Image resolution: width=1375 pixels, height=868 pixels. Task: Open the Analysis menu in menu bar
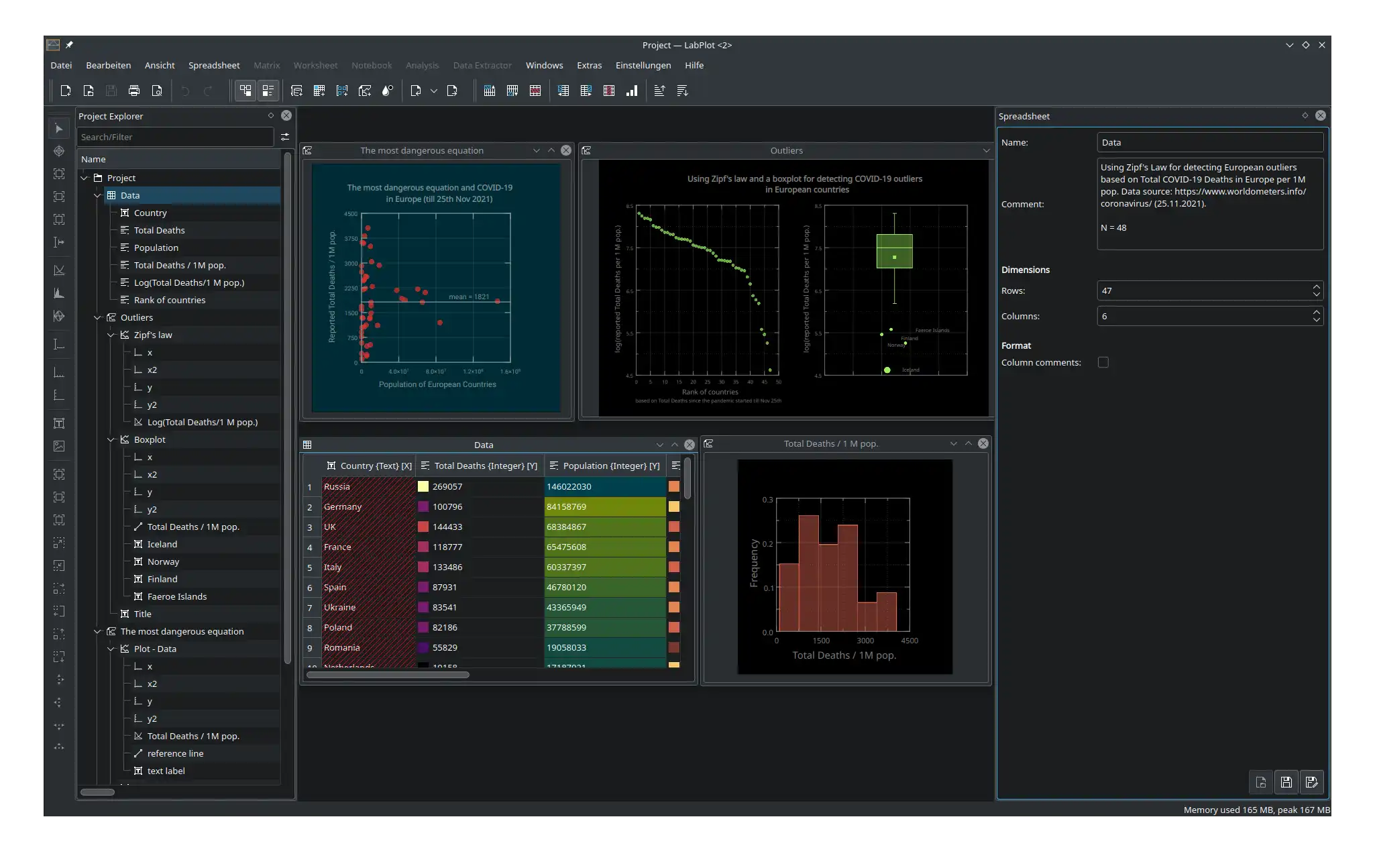point(421,65)
